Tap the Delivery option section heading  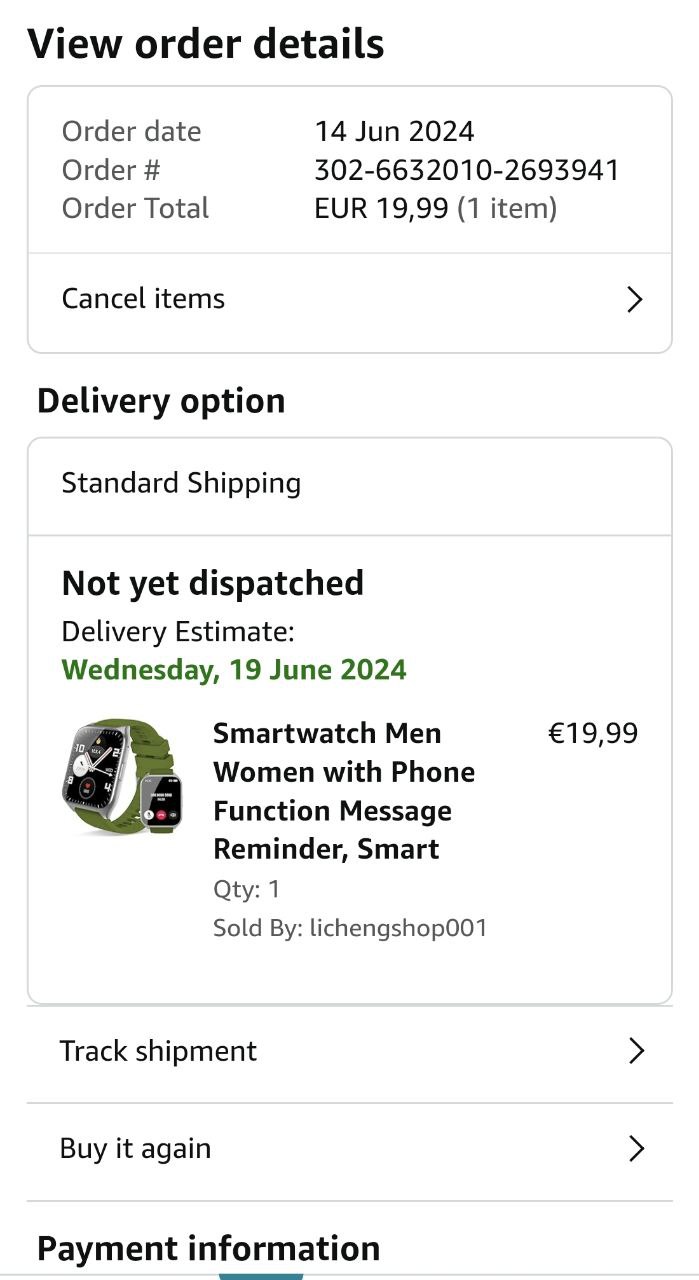click(x=161, y=401)
